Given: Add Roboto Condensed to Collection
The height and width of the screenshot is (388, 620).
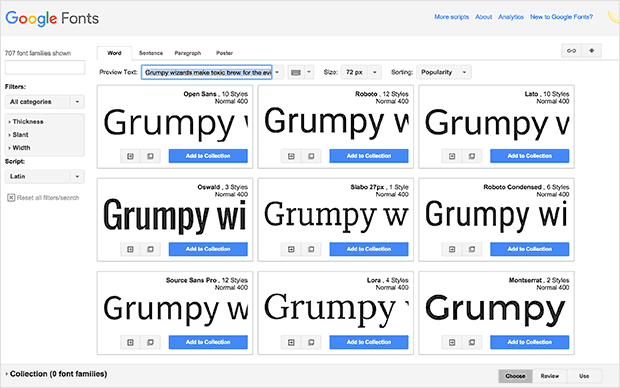Looking at the screenshot, I should pos(529,249).
